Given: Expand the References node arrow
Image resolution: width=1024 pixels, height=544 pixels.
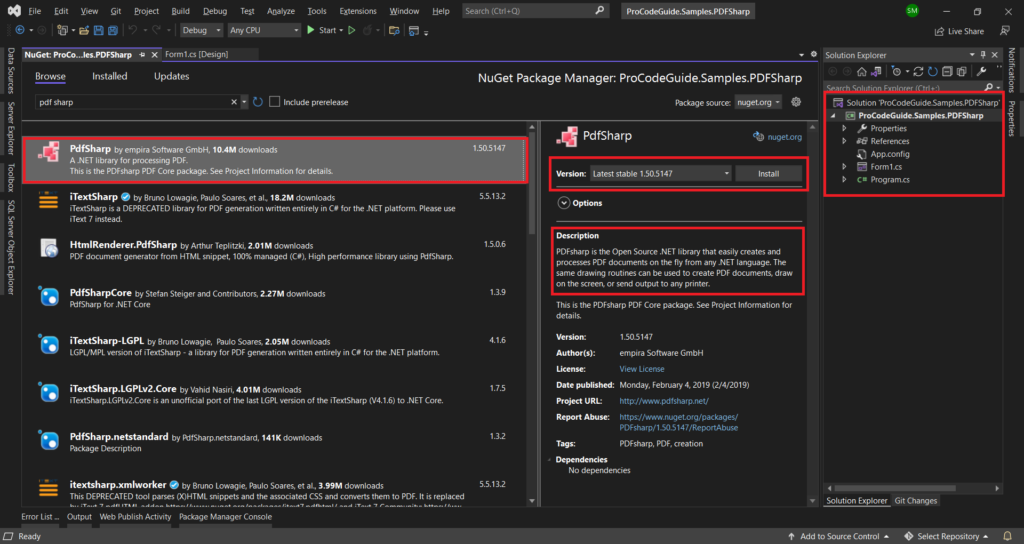Looking at the screenshot, I should coord(844,141).
